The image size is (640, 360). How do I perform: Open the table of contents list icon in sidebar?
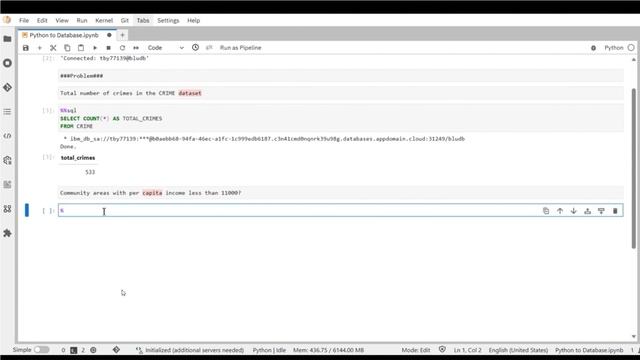click(7, 111)
